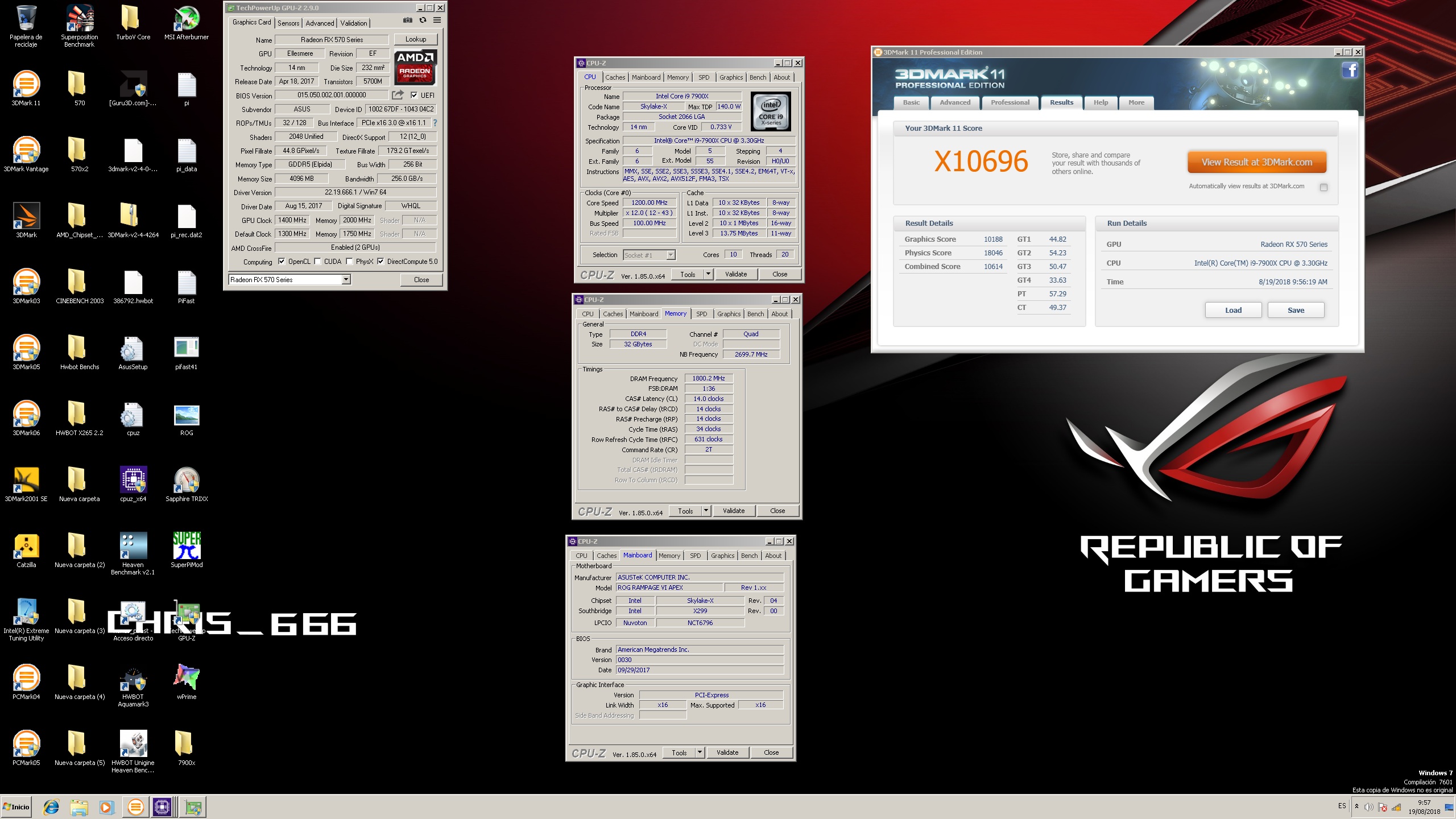Open the Help tab in 3DMark 11

coord(1101,102)
